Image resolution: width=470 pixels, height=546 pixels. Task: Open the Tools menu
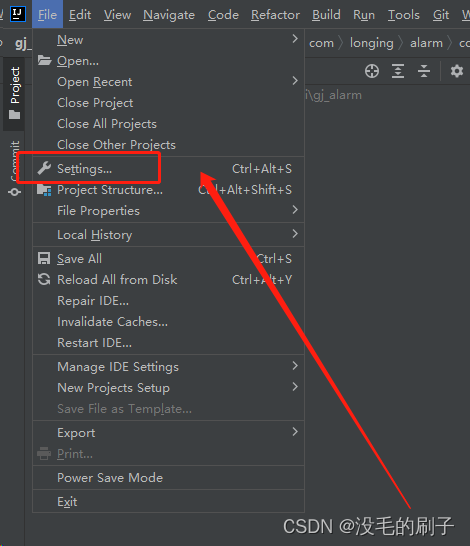click(x=404, y=15)
